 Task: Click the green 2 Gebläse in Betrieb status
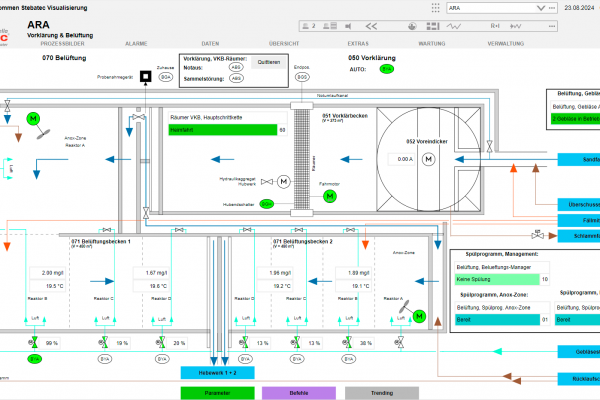(576, 119)
